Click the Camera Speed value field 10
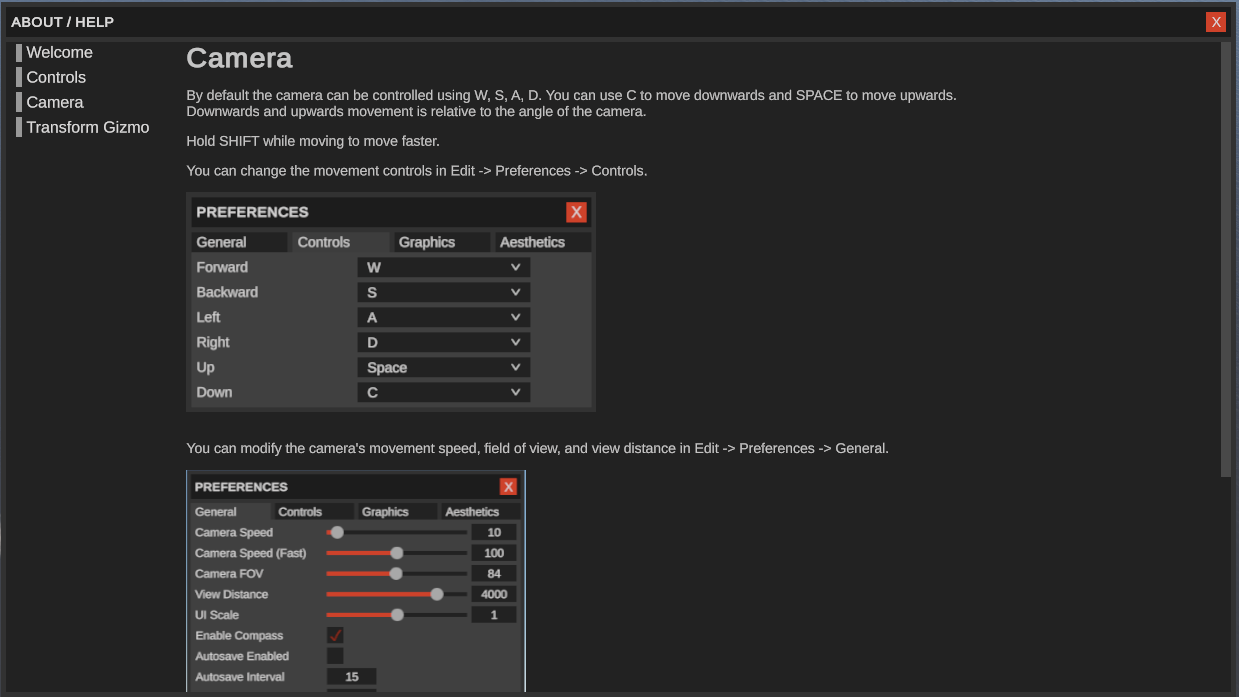Screen dimensions: 1239x697 click(x=494, y=532)
